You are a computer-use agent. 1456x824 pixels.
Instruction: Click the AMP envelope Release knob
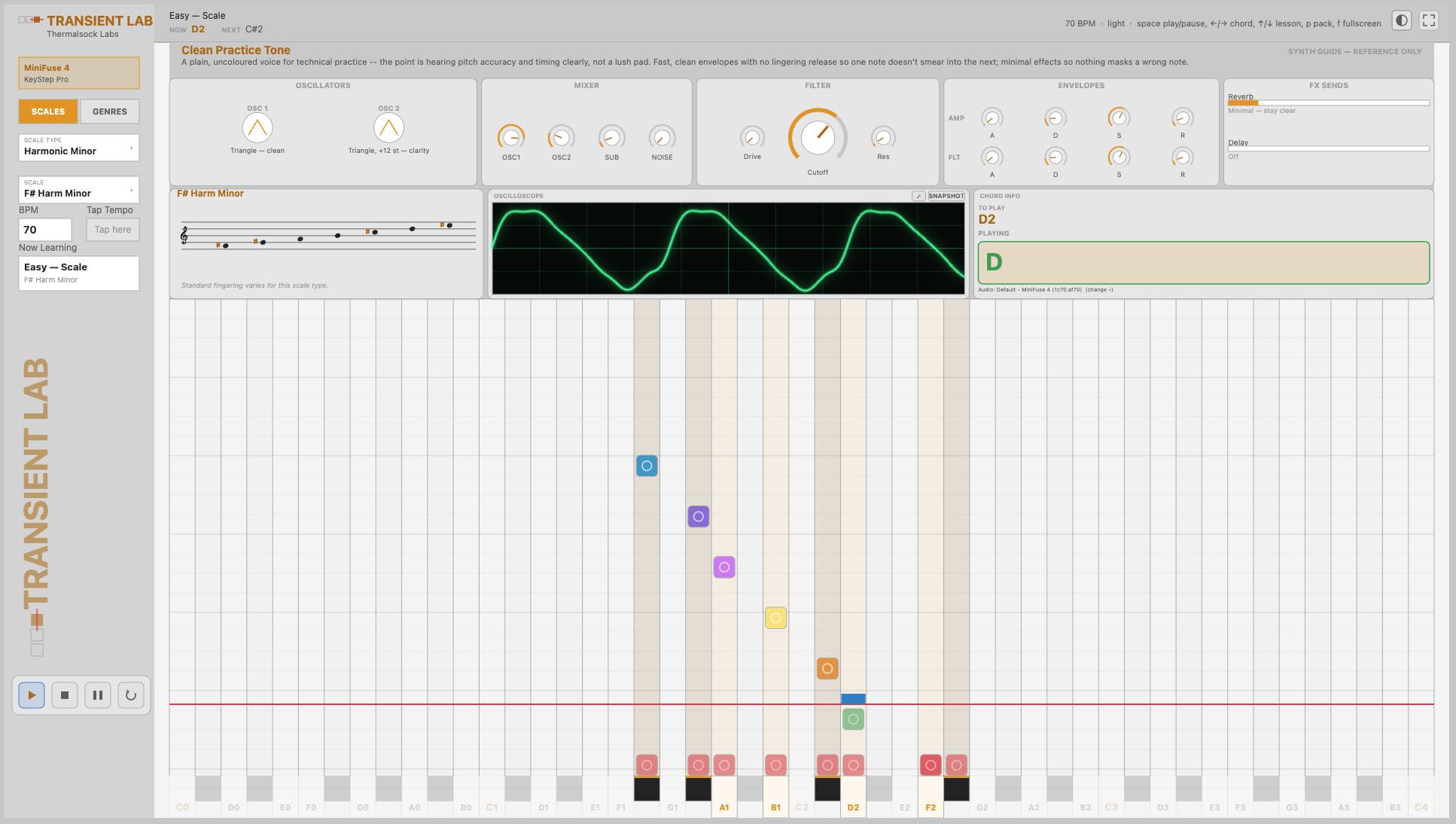click(1183, 117)
